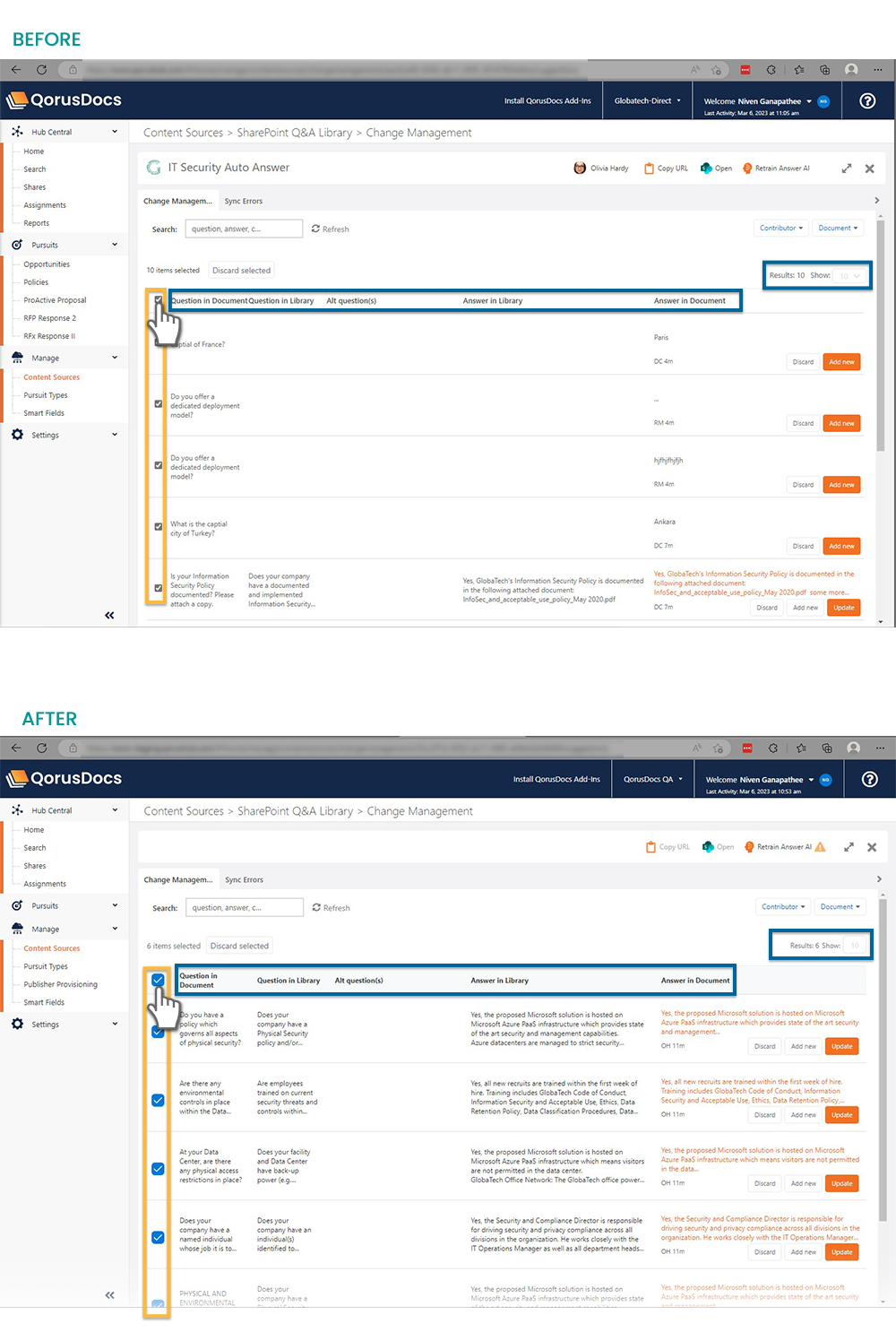
Task: Open the Globatech-Direct dropdown
Action: [648, 100]
